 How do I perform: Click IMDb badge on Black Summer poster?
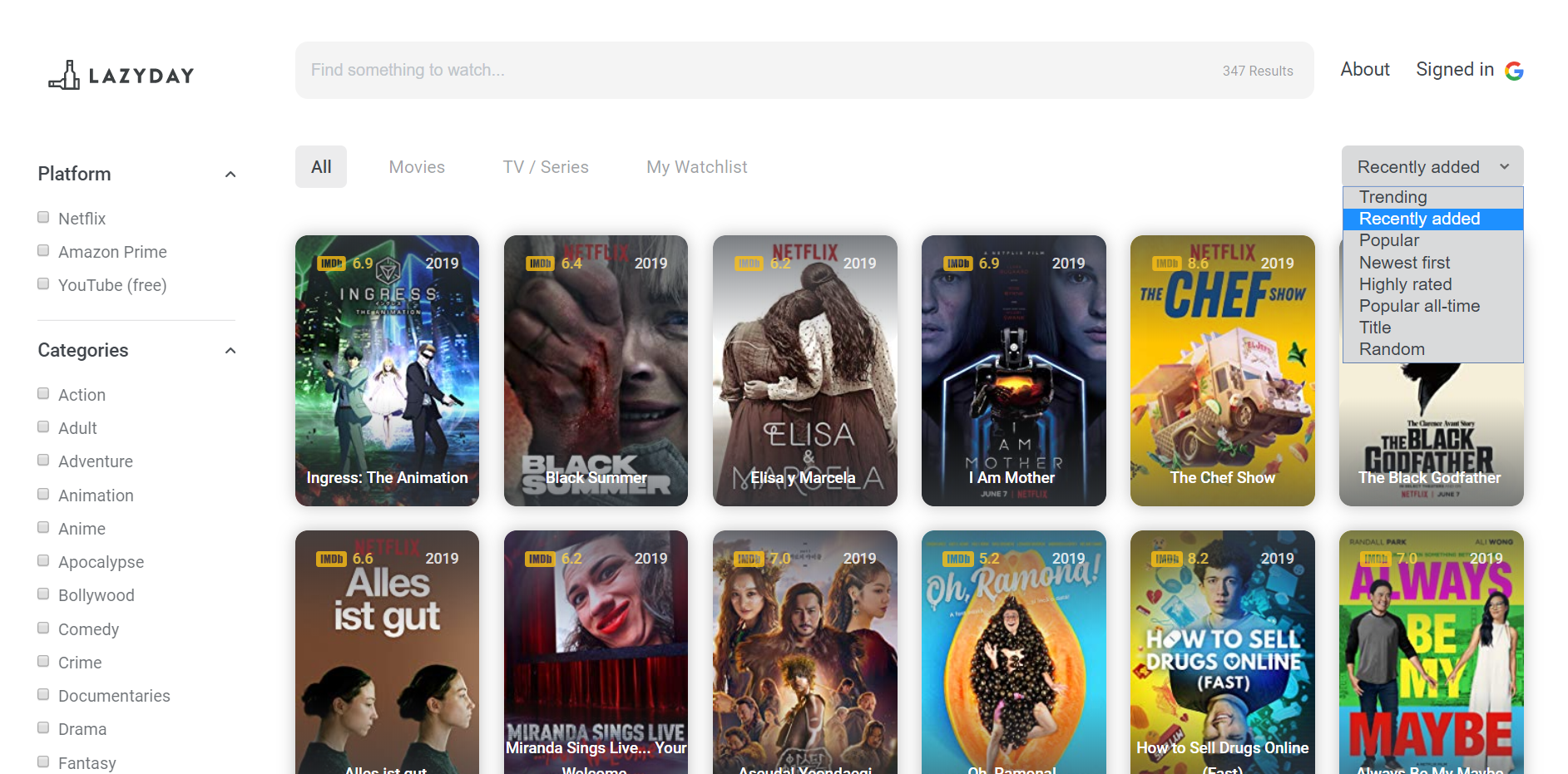pos(540,264)
